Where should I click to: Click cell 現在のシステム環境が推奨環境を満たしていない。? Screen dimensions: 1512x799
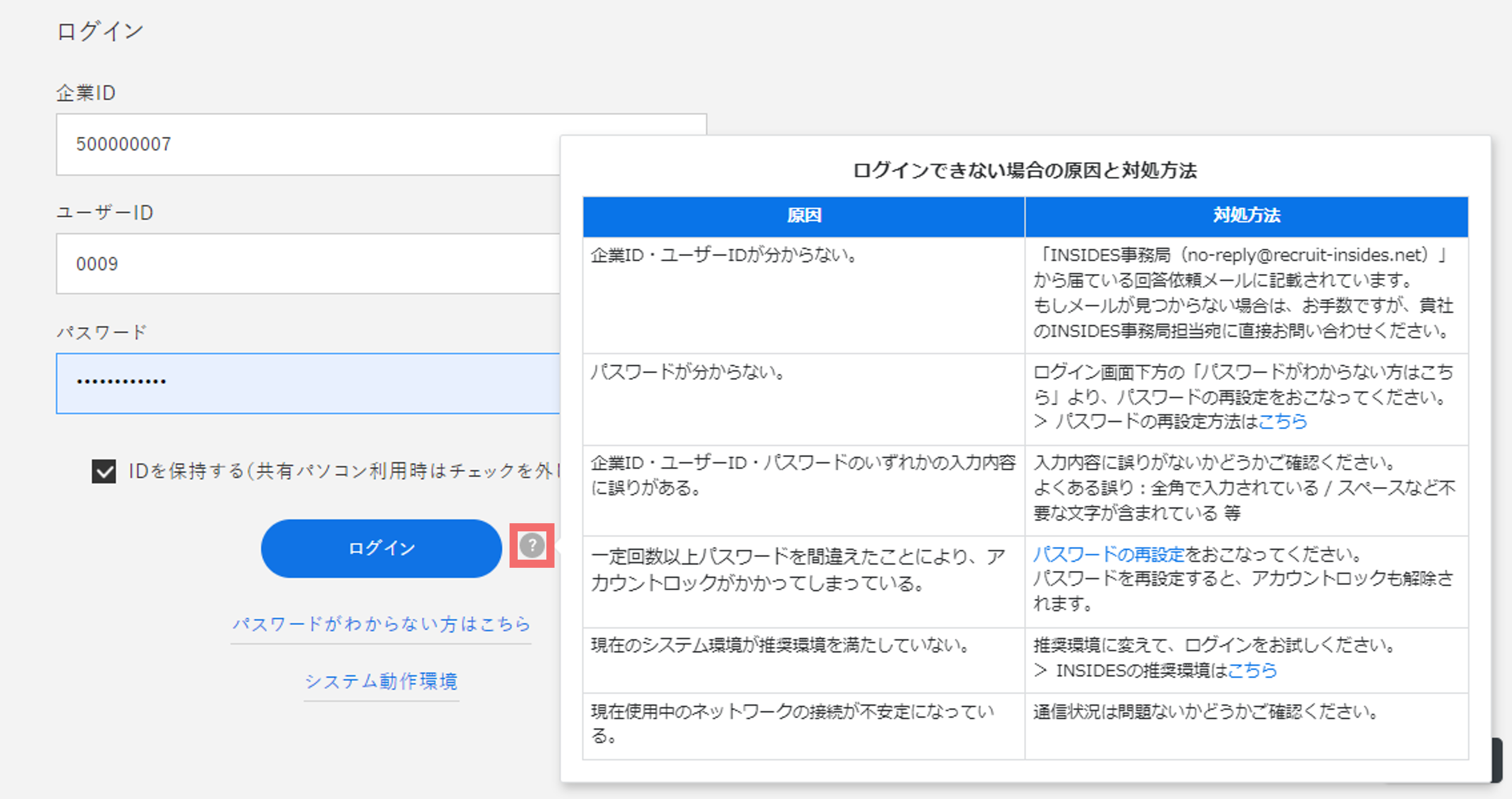point(804,660)
